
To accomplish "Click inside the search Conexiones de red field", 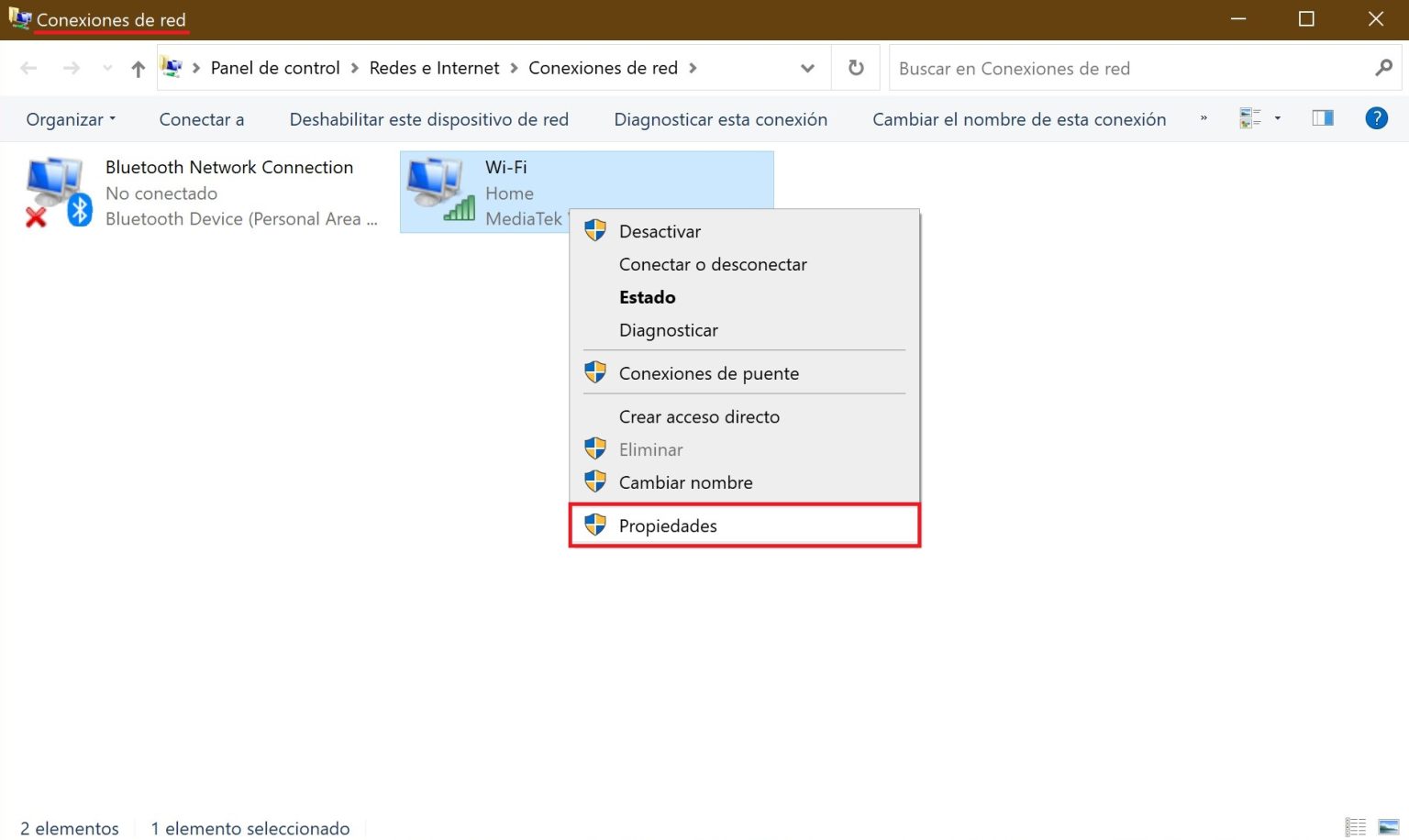I will [1101, 68].
